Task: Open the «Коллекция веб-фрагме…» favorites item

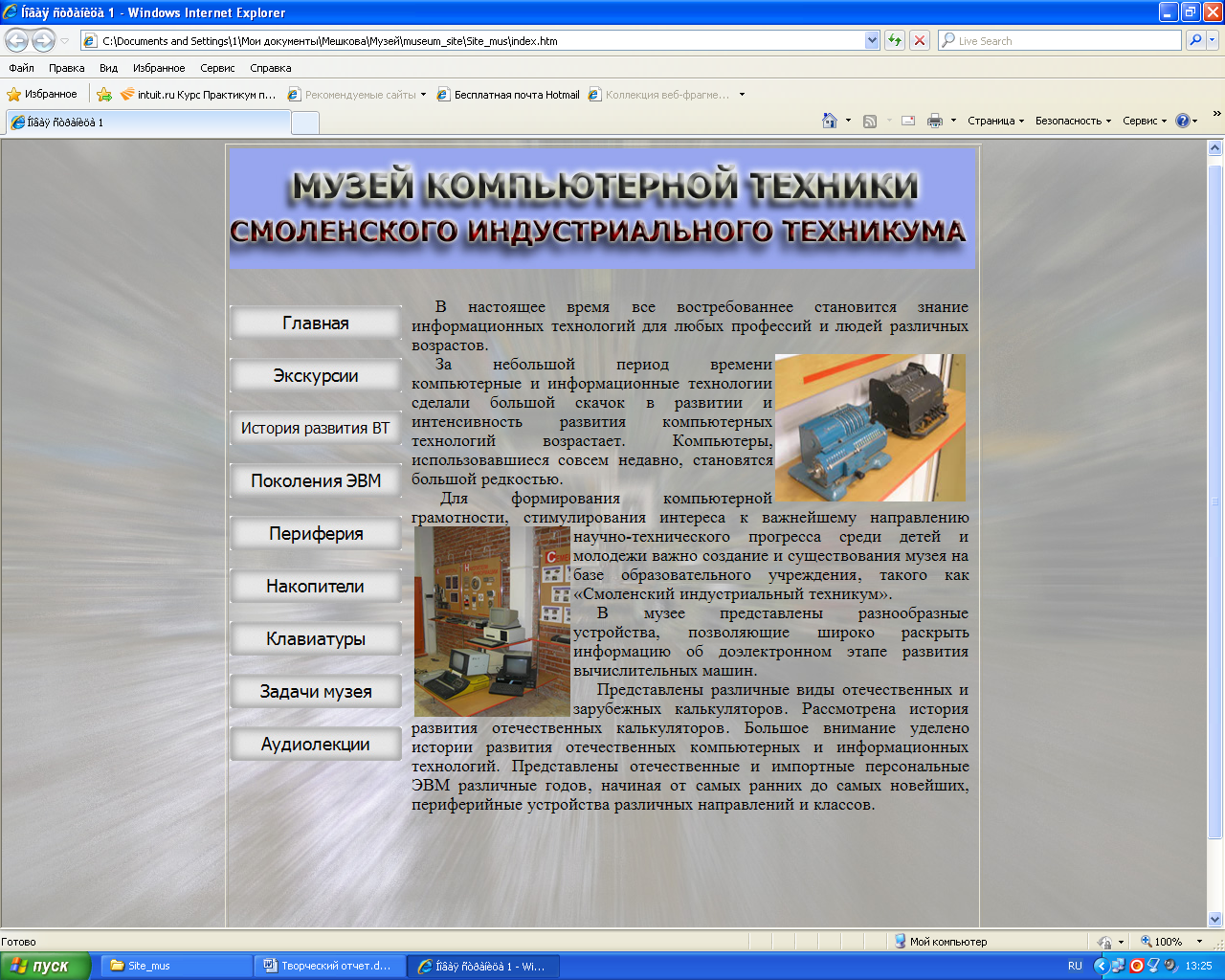Action: coord(659,95)
